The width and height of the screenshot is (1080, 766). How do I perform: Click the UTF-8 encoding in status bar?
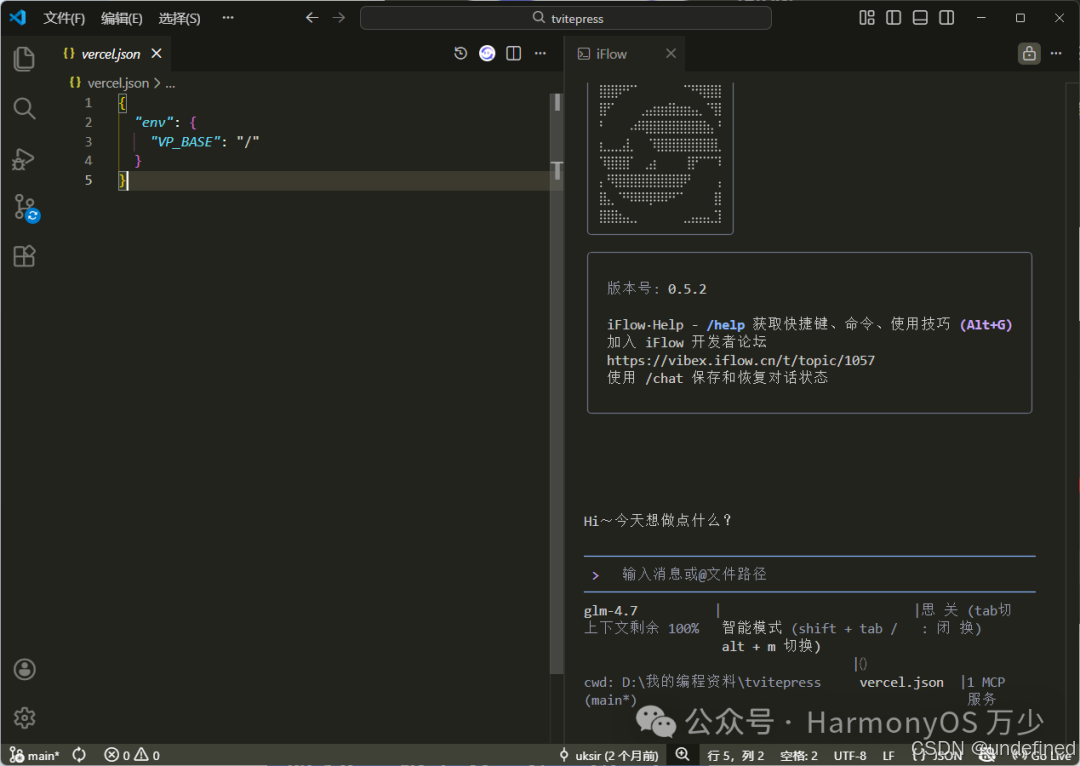pyautogui.click(x=850, y=755)
